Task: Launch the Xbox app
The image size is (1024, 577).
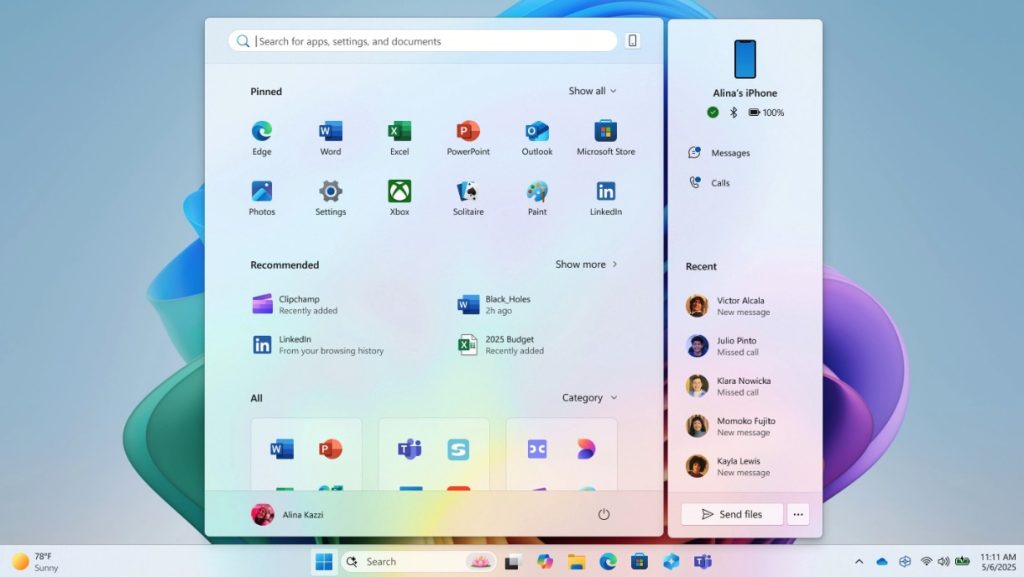Action: tap(399, 198)
